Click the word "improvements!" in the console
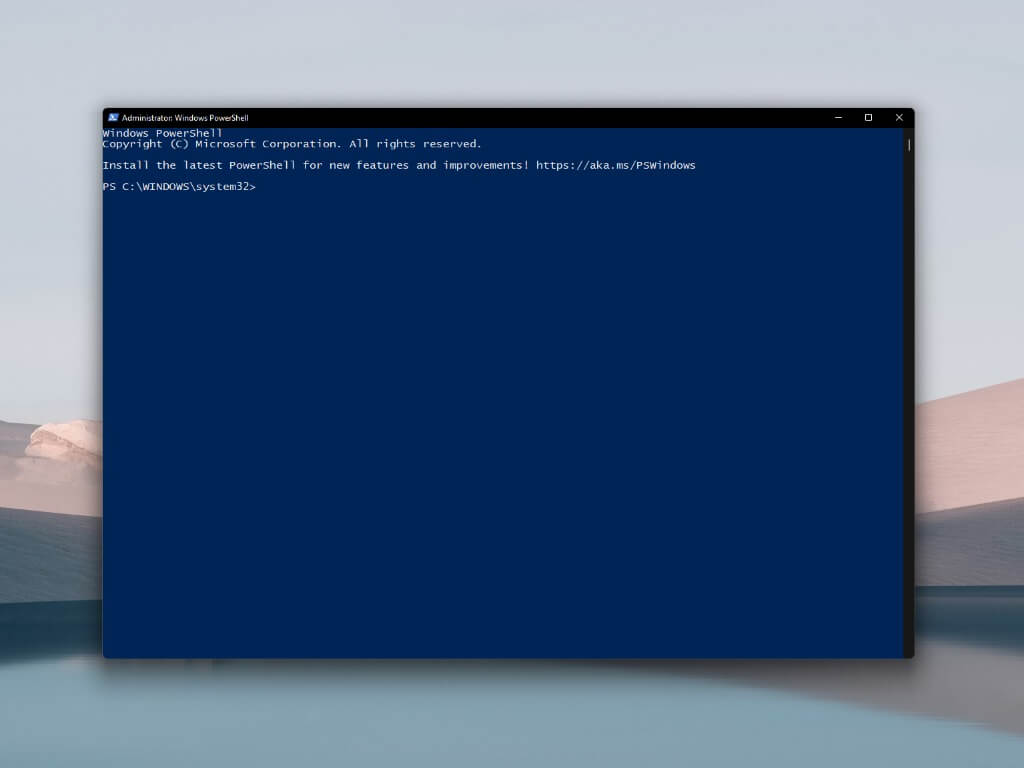 pyautogui.click(x=486, y=165)
